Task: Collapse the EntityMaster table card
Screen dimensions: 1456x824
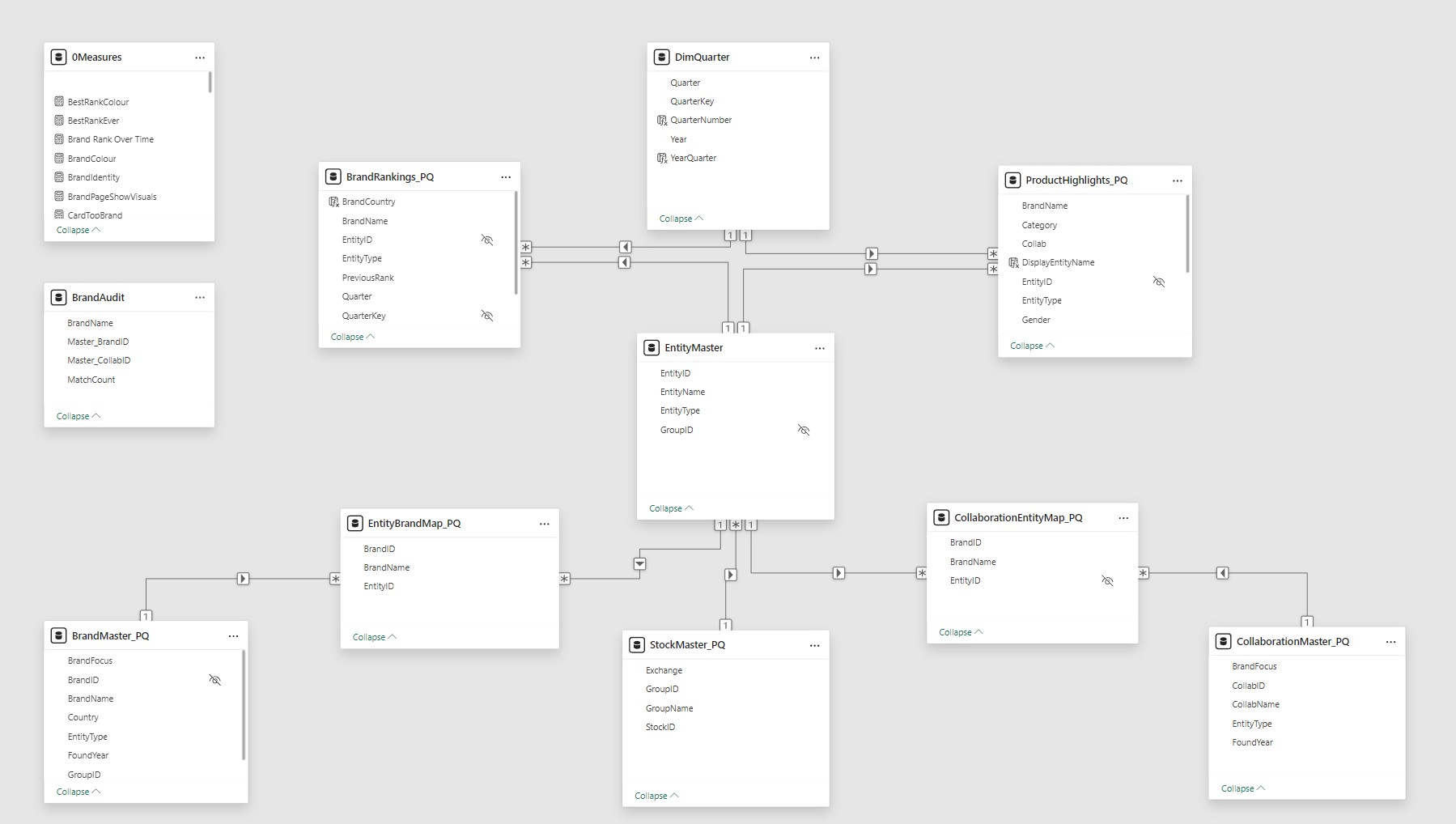Action: (670, 508)
